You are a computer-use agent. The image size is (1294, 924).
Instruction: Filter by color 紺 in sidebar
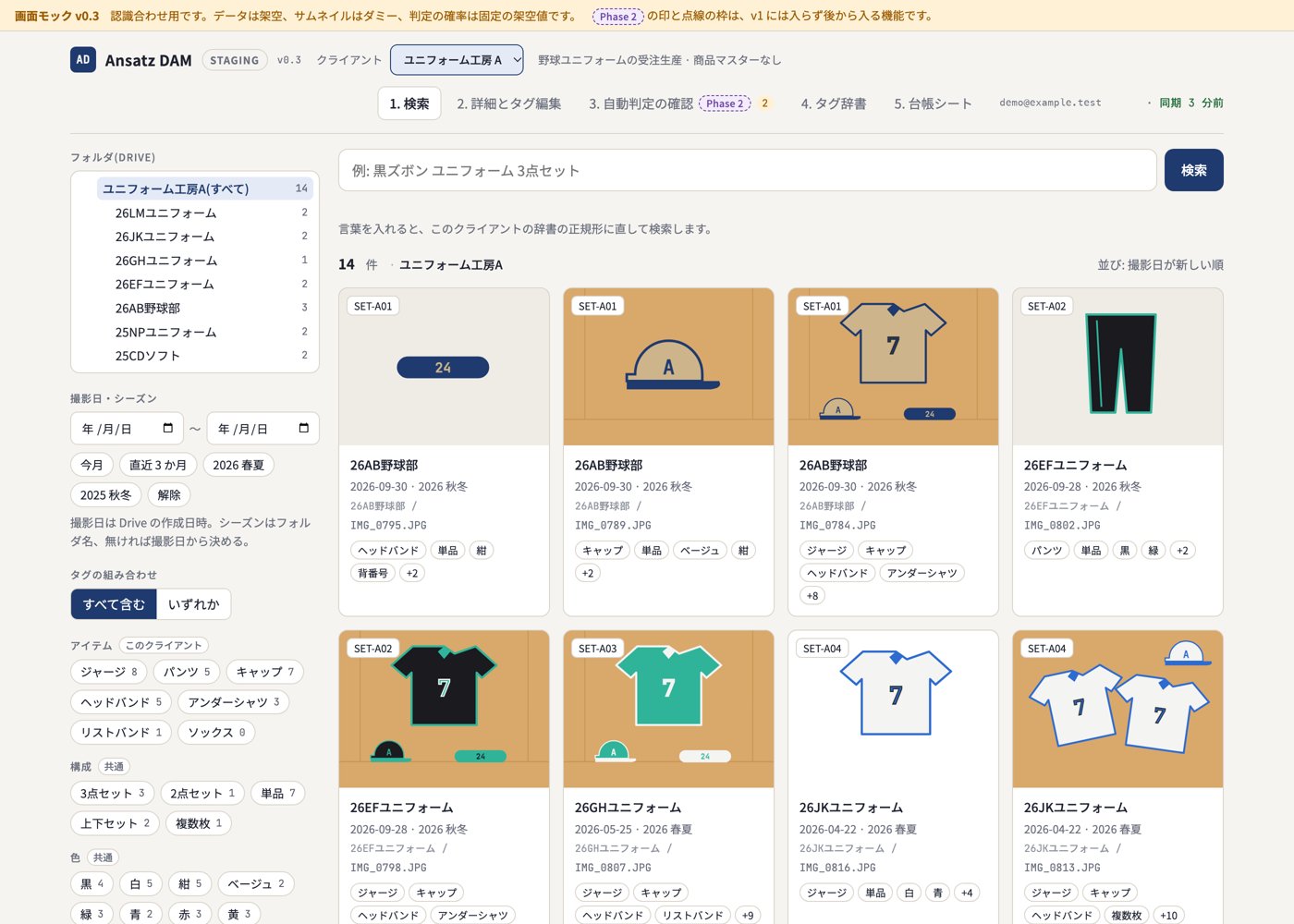click(x=190, y=884)
